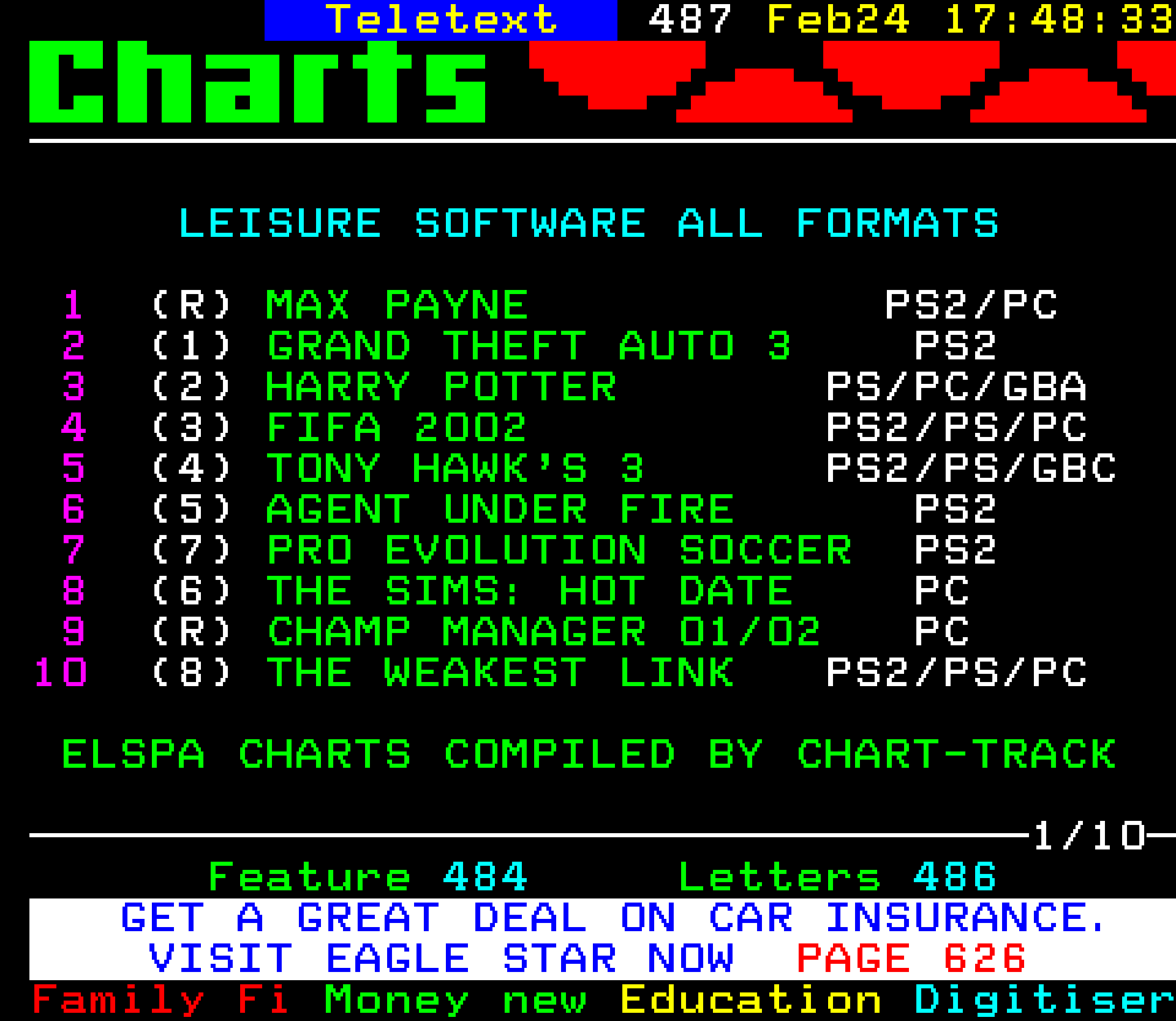Click the Feb24 date in the header
The height and width of the screenshot is (1021, 1176).
click(838, 20)
